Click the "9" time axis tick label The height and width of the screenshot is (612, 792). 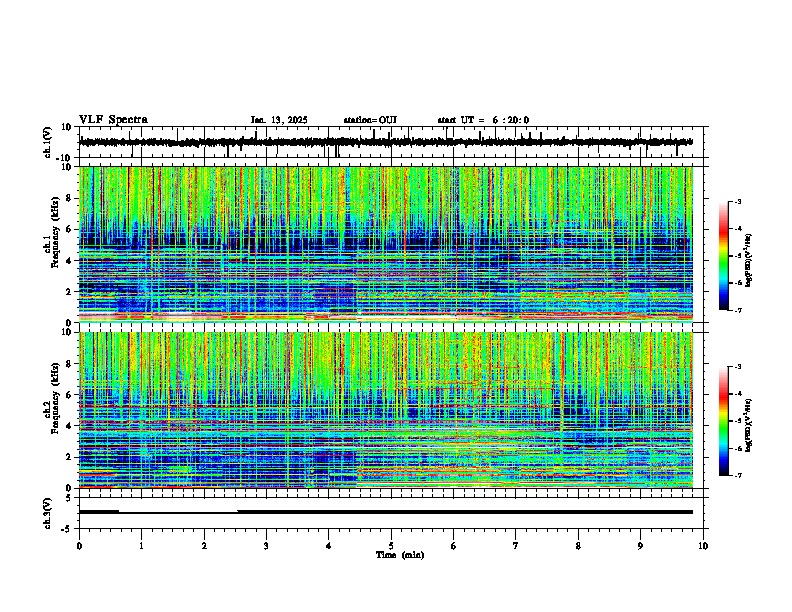(640, 546)
